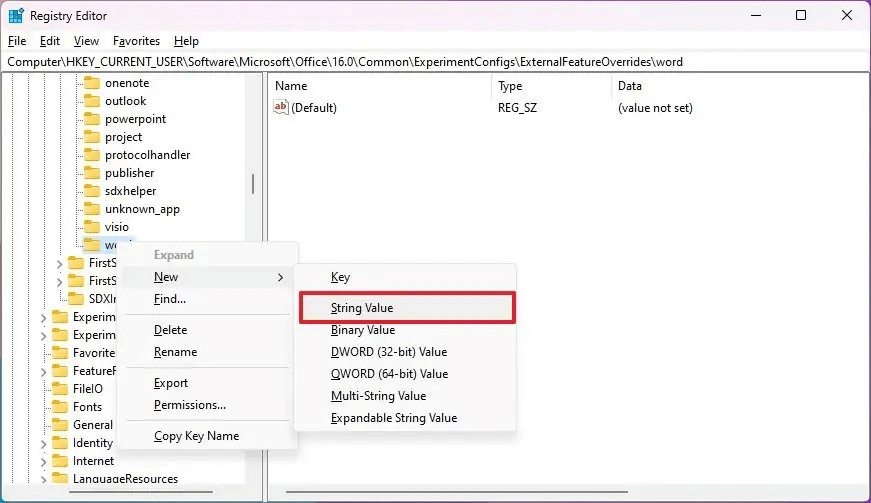
Task: Select DWORD (32-bit) Value option
Action: click(389, 352)
